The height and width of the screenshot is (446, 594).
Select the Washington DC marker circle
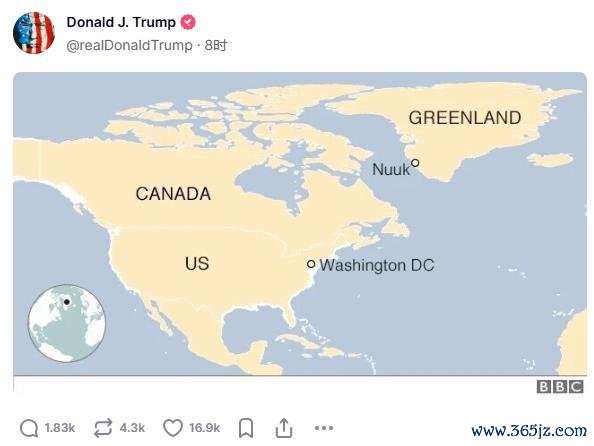pyautogui.click(x=311, y=264)
